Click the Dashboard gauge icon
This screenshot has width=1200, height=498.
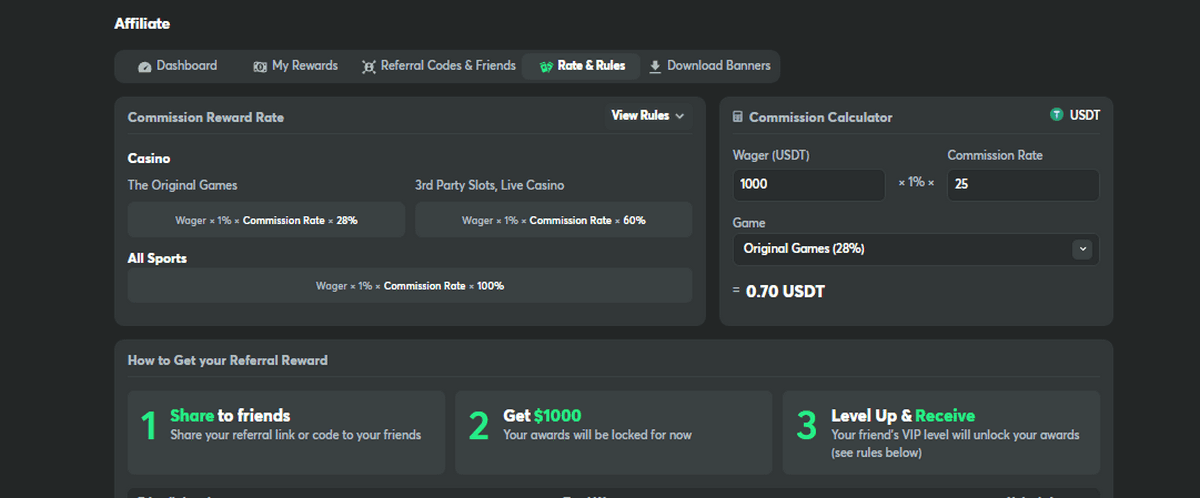[x=144, y=67]
